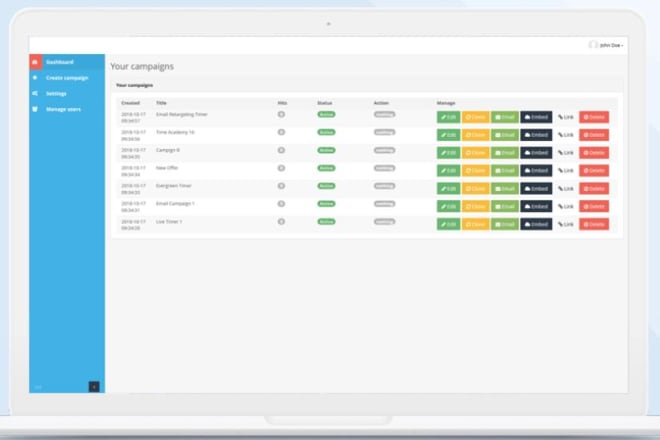The image size is (660, 440).
Task: Open Settings in the sidebar
Action: (67, 93)
